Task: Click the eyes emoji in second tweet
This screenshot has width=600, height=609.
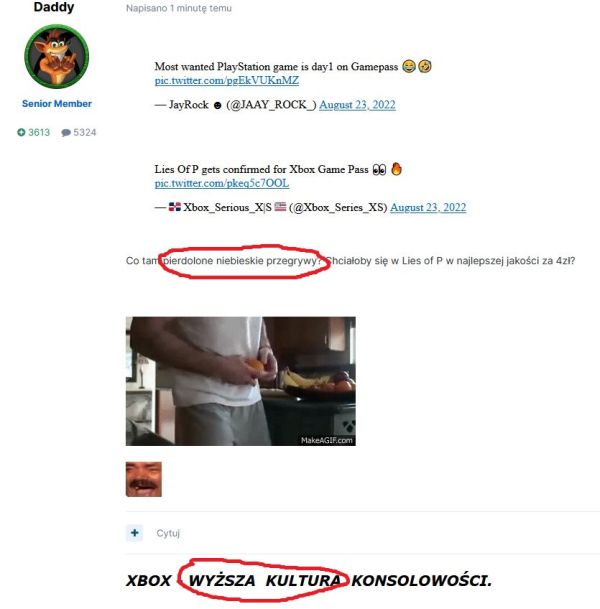Action: 379,170
